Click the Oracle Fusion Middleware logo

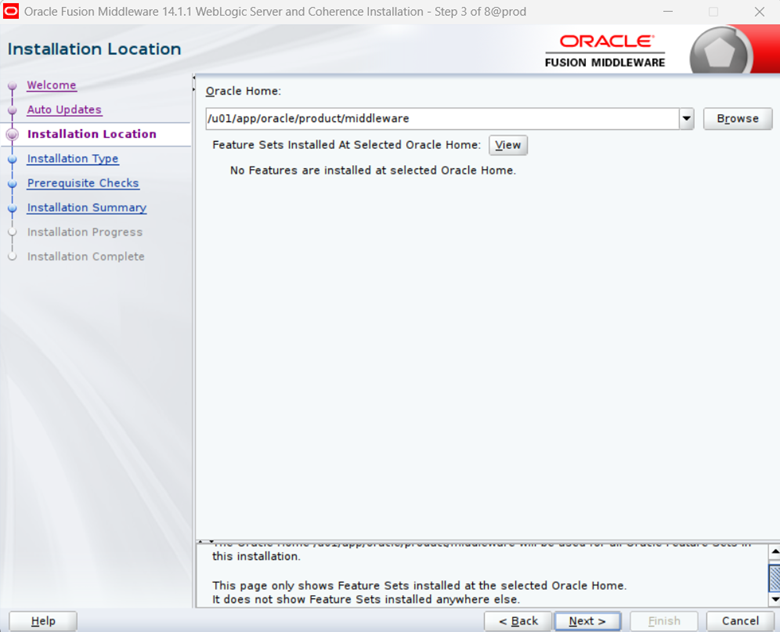tap(605, 51)
